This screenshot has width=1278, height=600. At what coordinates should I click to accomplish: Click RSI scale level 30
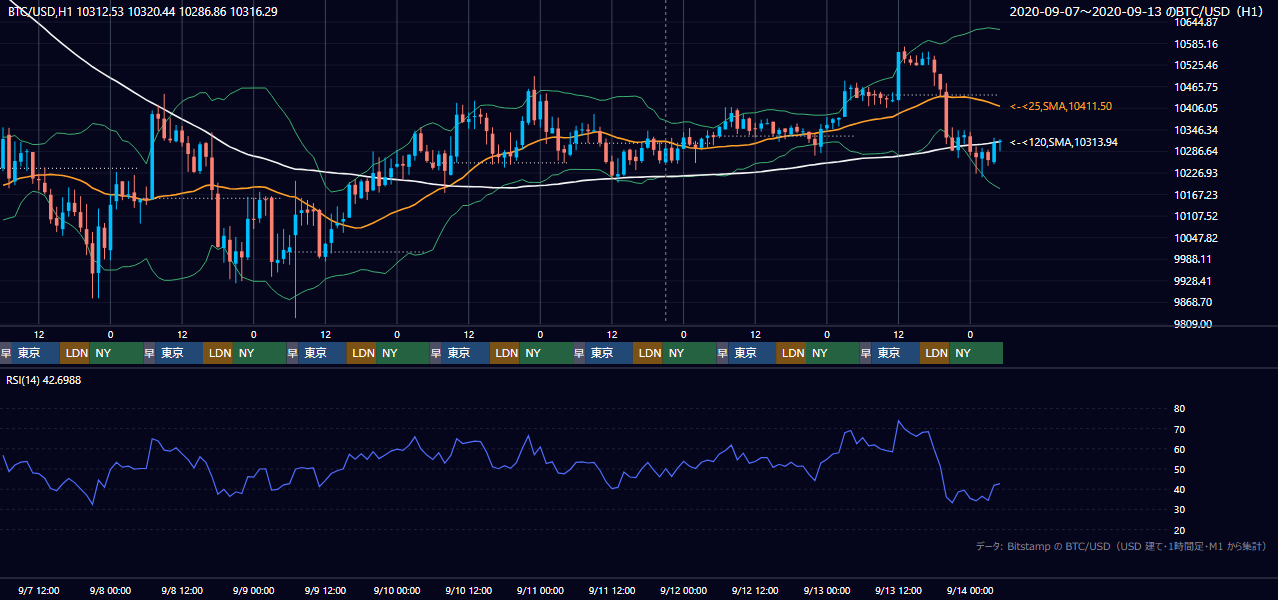1179,510
